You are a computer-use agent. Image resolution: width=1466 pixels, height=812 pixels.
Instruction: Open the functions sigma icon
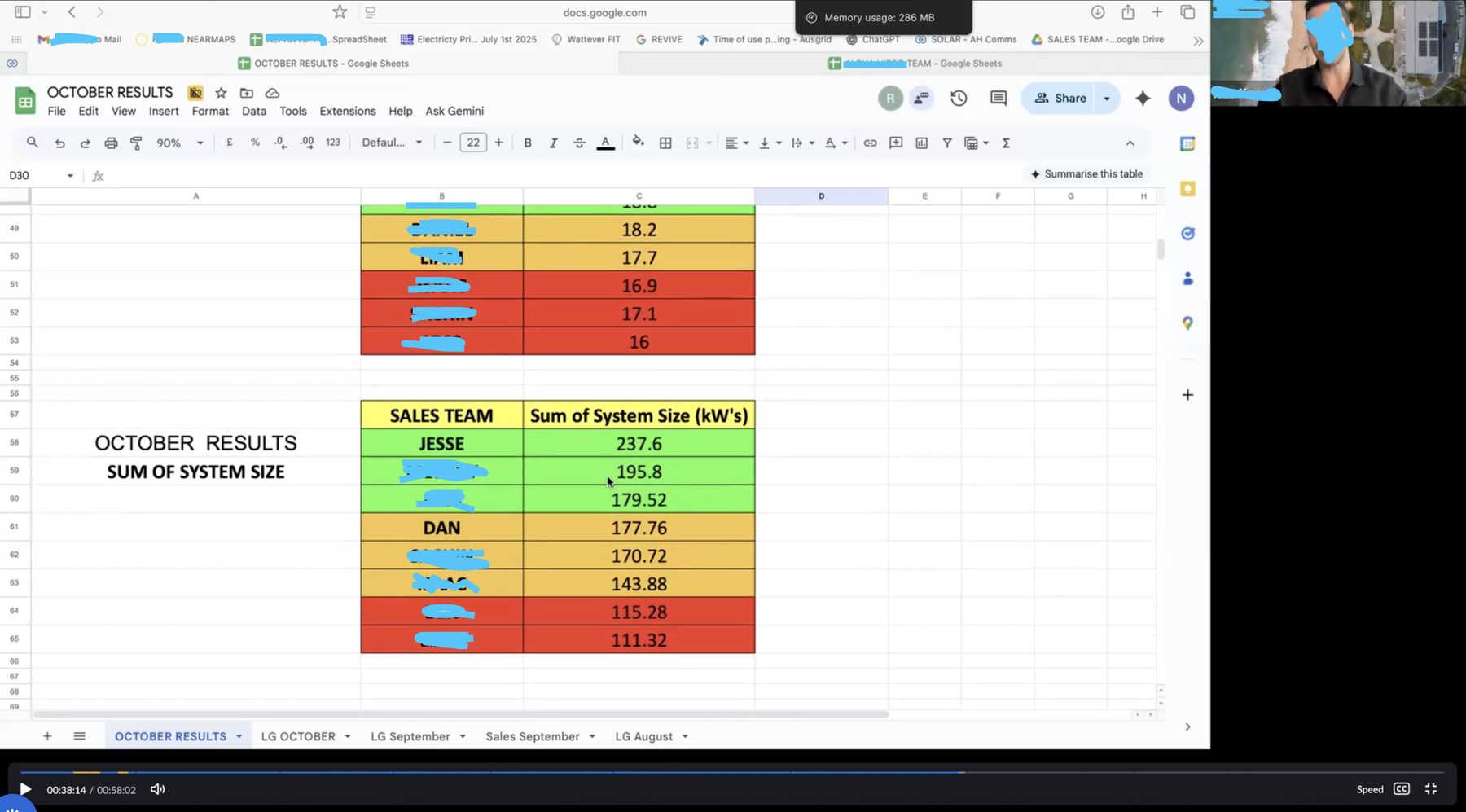pyautogui.click(x=1006, y=143)
